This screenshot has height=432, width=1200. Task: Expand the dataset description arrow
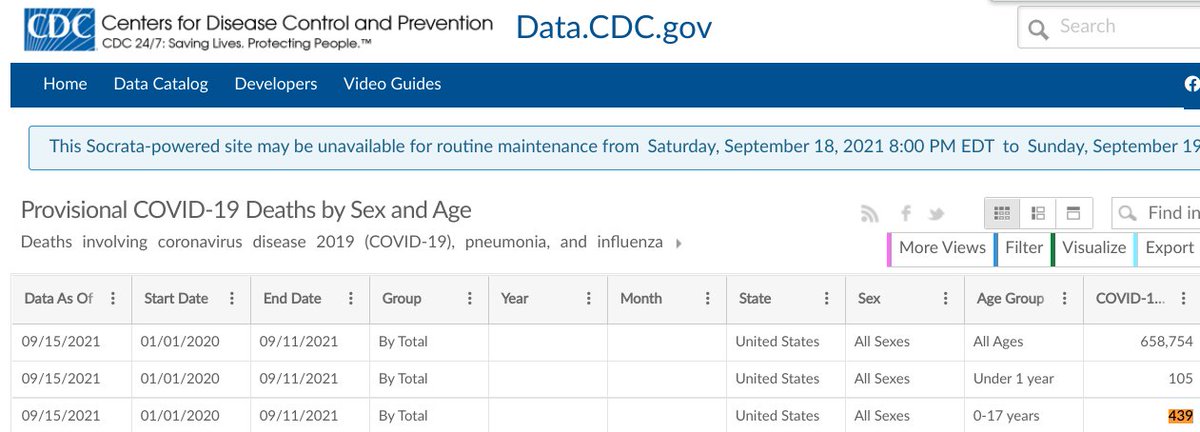tap(680, 243)
